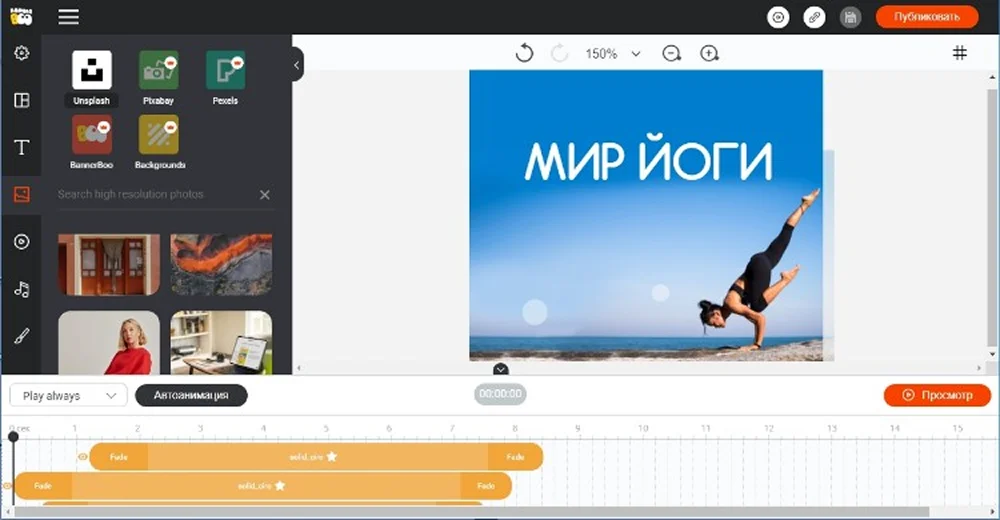Click the timeline horizontal scrollbar
The width and height of the screenshot is (1000, 520).
472,512
